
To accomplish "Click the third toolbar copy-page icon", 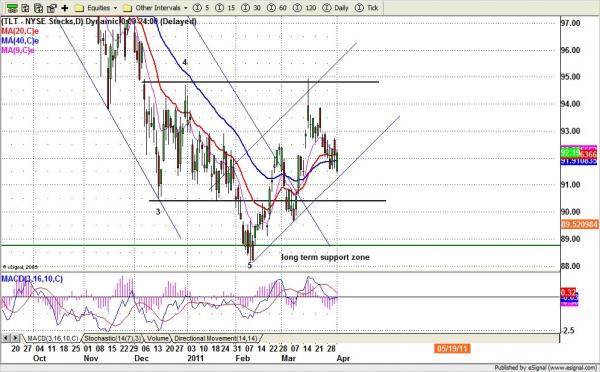I will pyautogui.click(x=38, y=8).
